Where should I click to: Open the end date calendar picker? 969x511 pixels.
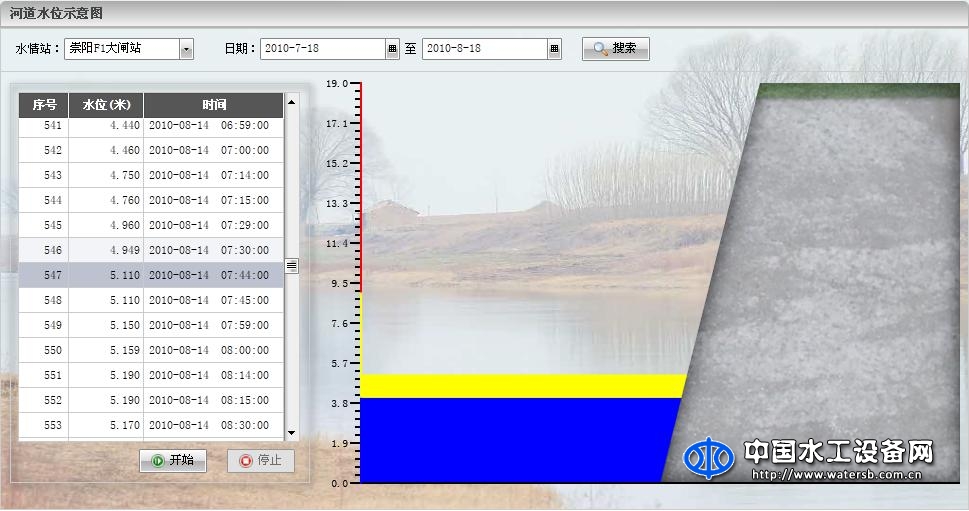tap(554, 49)
